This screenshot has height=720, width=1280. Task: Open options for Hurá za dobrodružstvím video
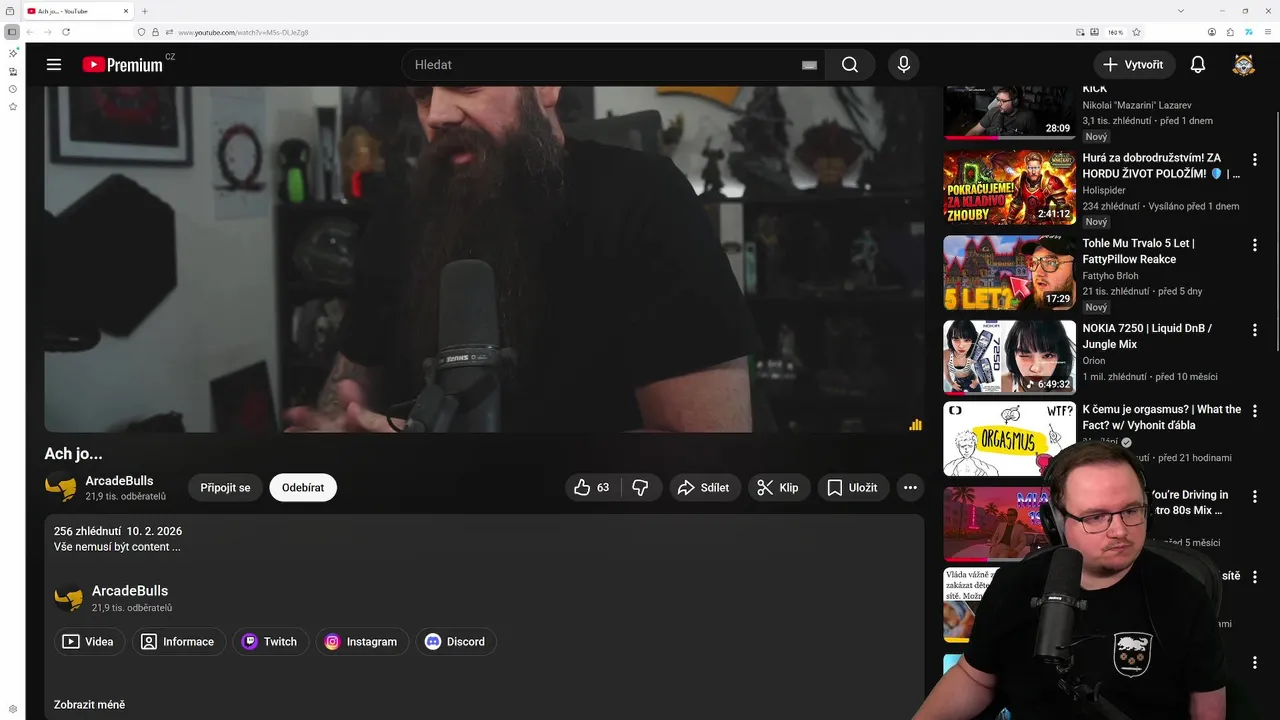tap(1255, 160)
